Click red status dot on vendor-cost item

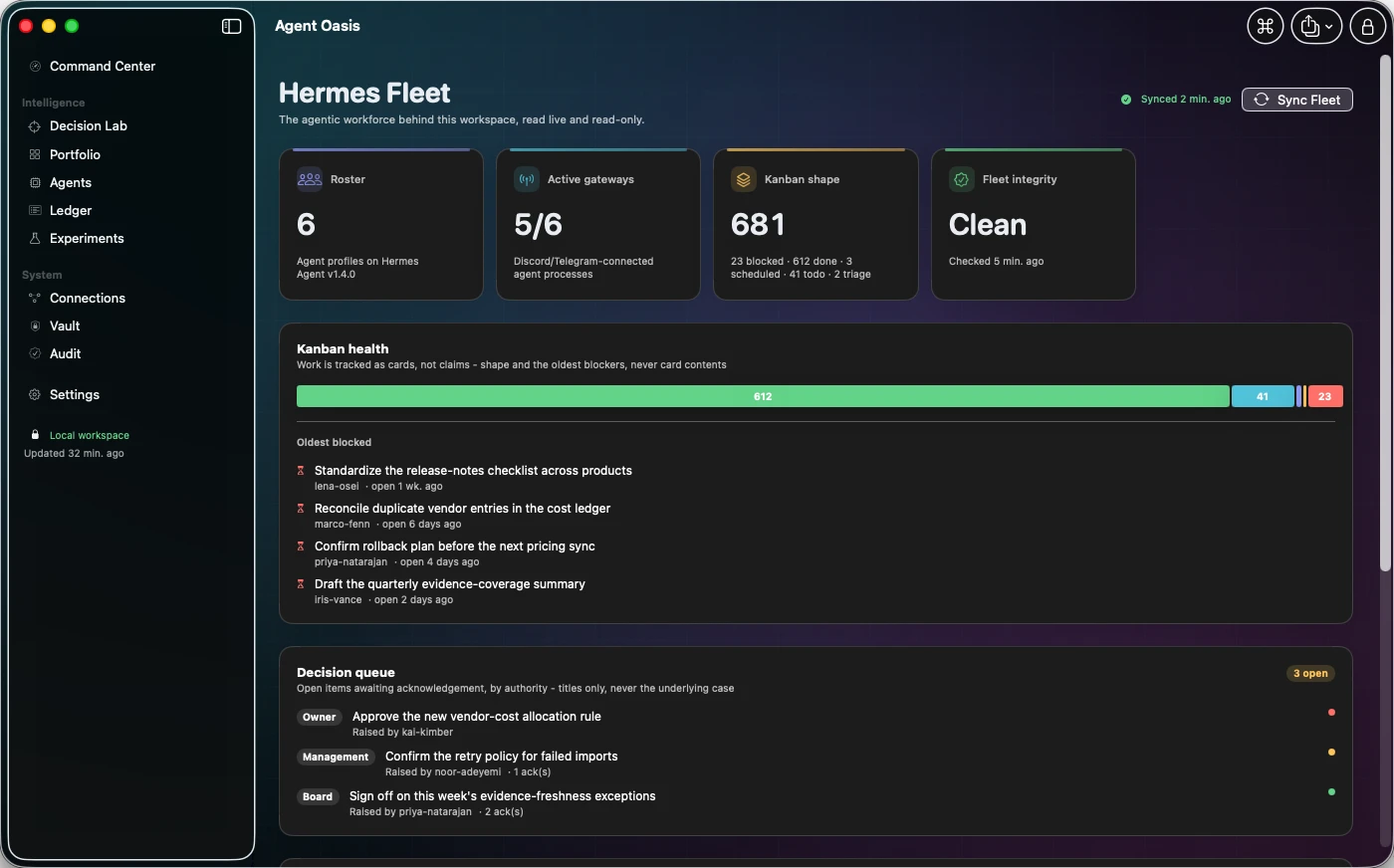click(x=1331, y=713)
